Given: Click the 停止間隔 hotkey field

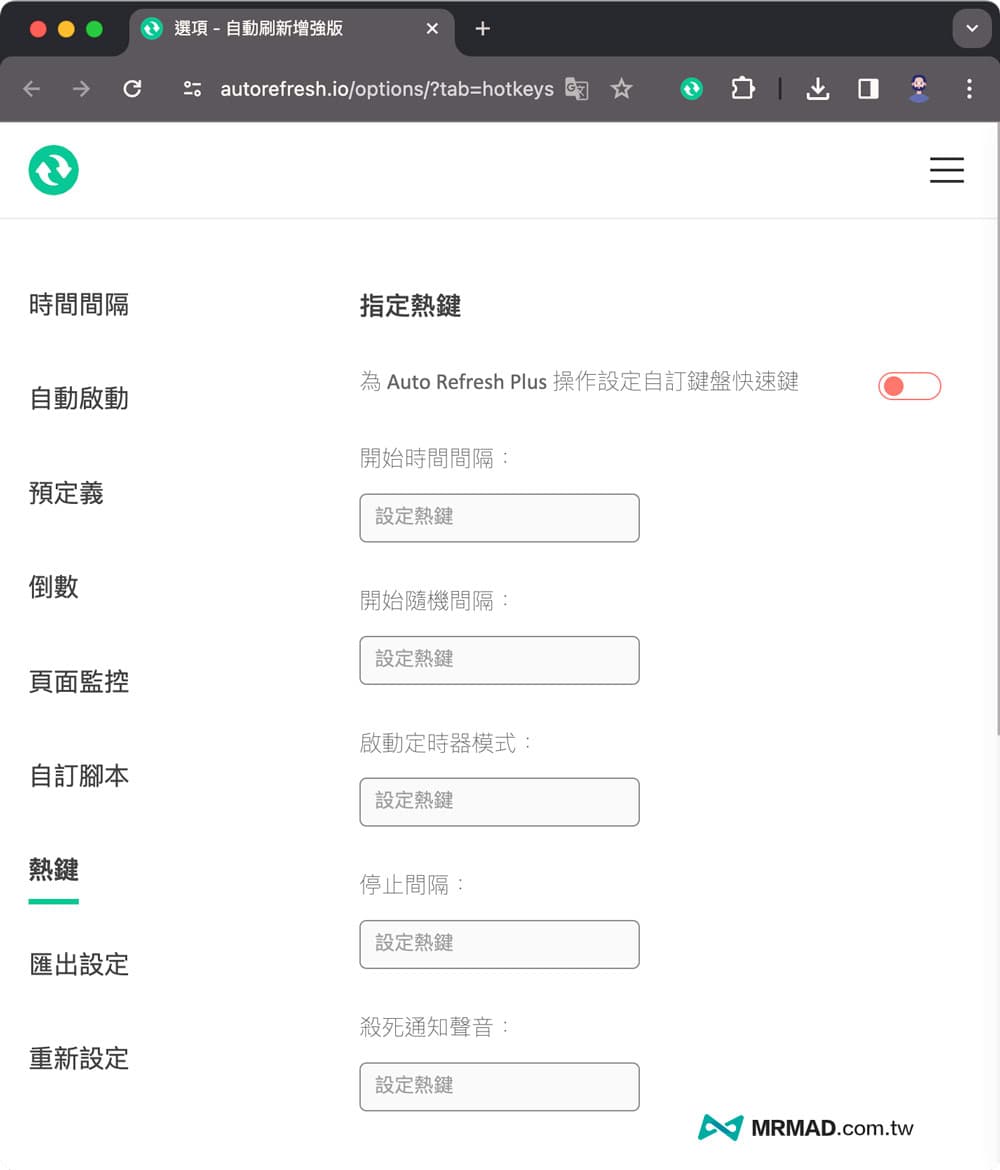Looking at the screenshot, I should click(x=499, y=945).
